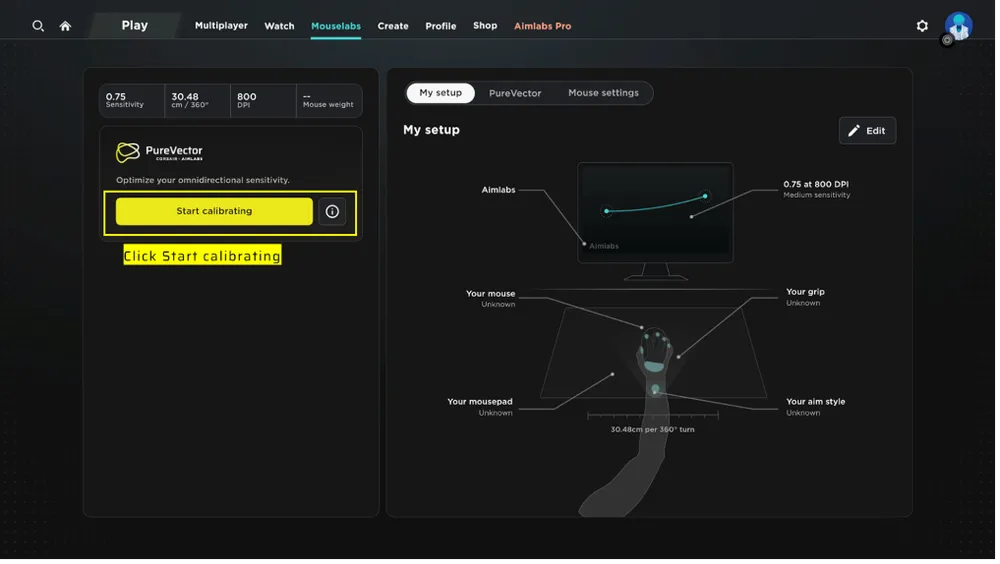Open the PureVector info icon
The image size is (1000, 564).
[332, 212]
